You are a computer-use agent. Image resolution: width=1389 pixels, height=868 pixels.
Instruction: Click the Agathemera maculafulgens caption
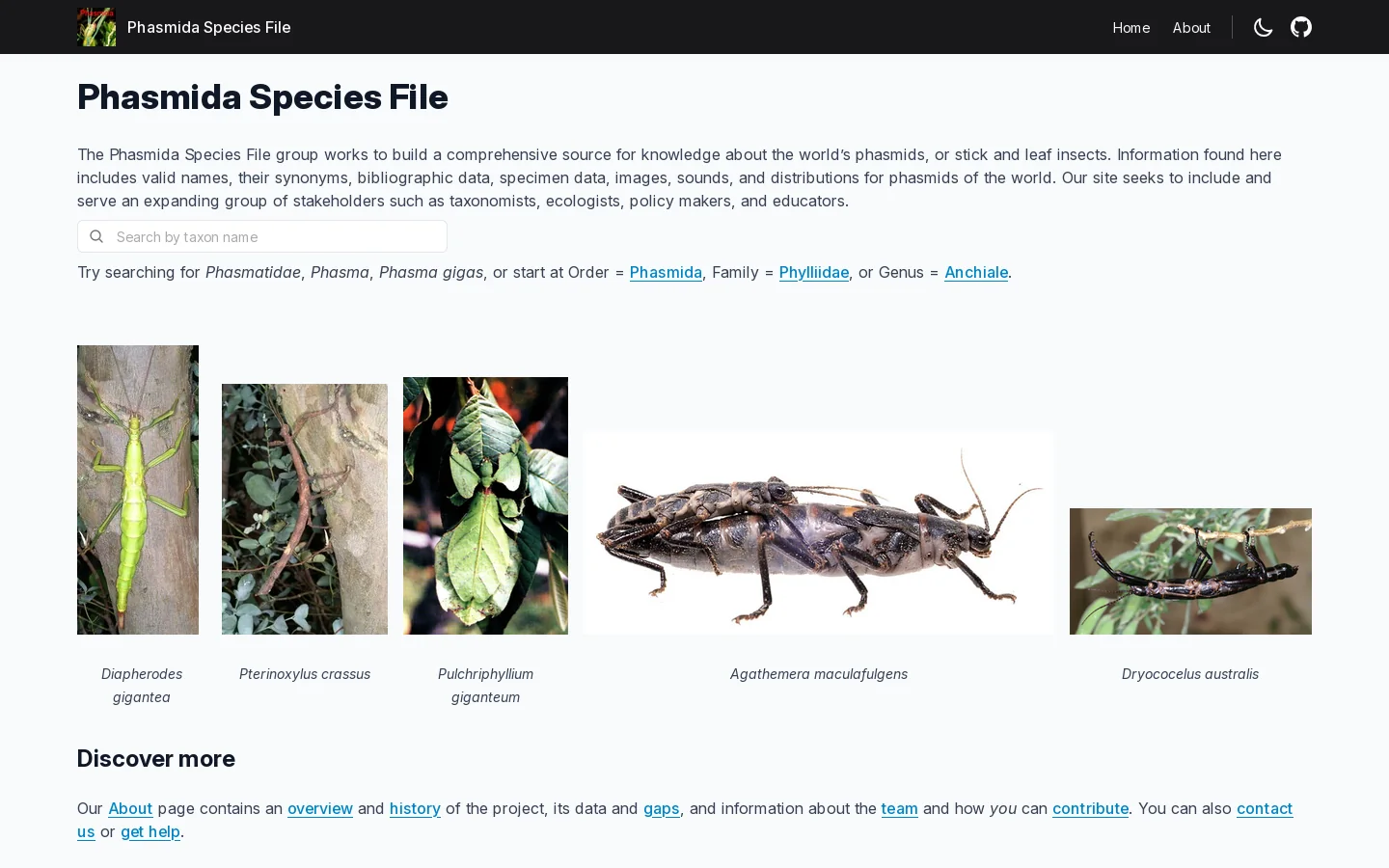(819, 673)
